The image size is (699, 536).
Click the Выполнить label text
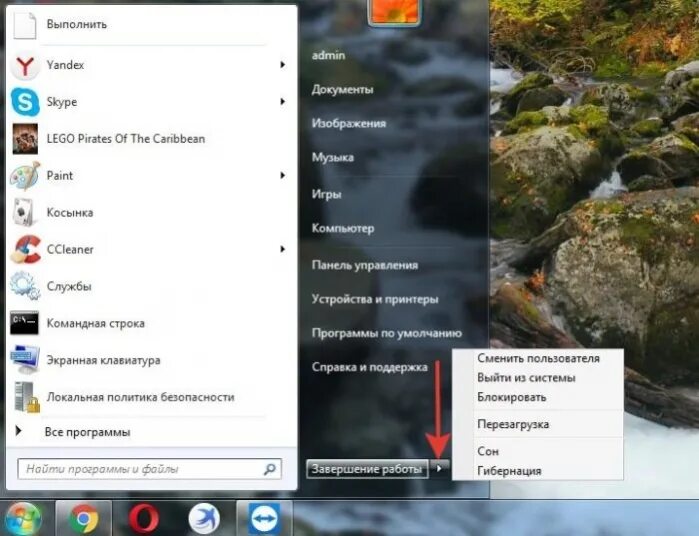pyautogui.click(x=77, y=24)
